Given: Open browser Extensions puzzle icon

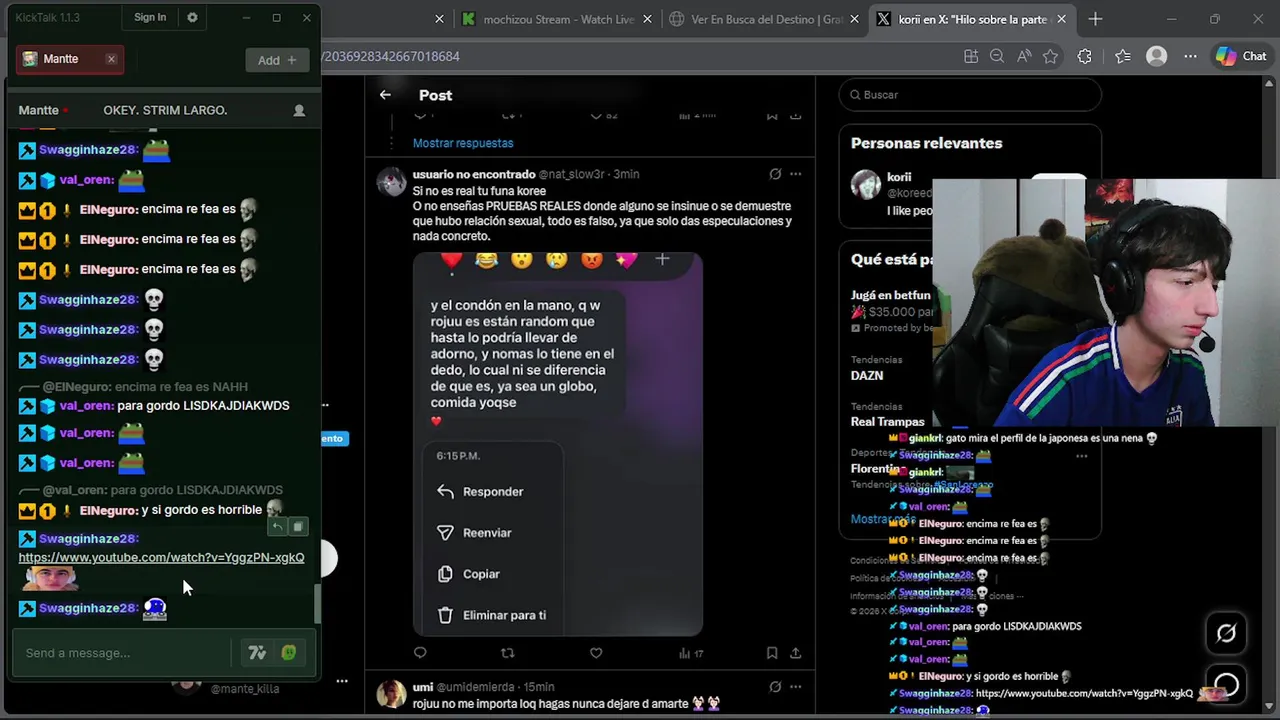Looking at the screenshot, I should pos(1085,57).
